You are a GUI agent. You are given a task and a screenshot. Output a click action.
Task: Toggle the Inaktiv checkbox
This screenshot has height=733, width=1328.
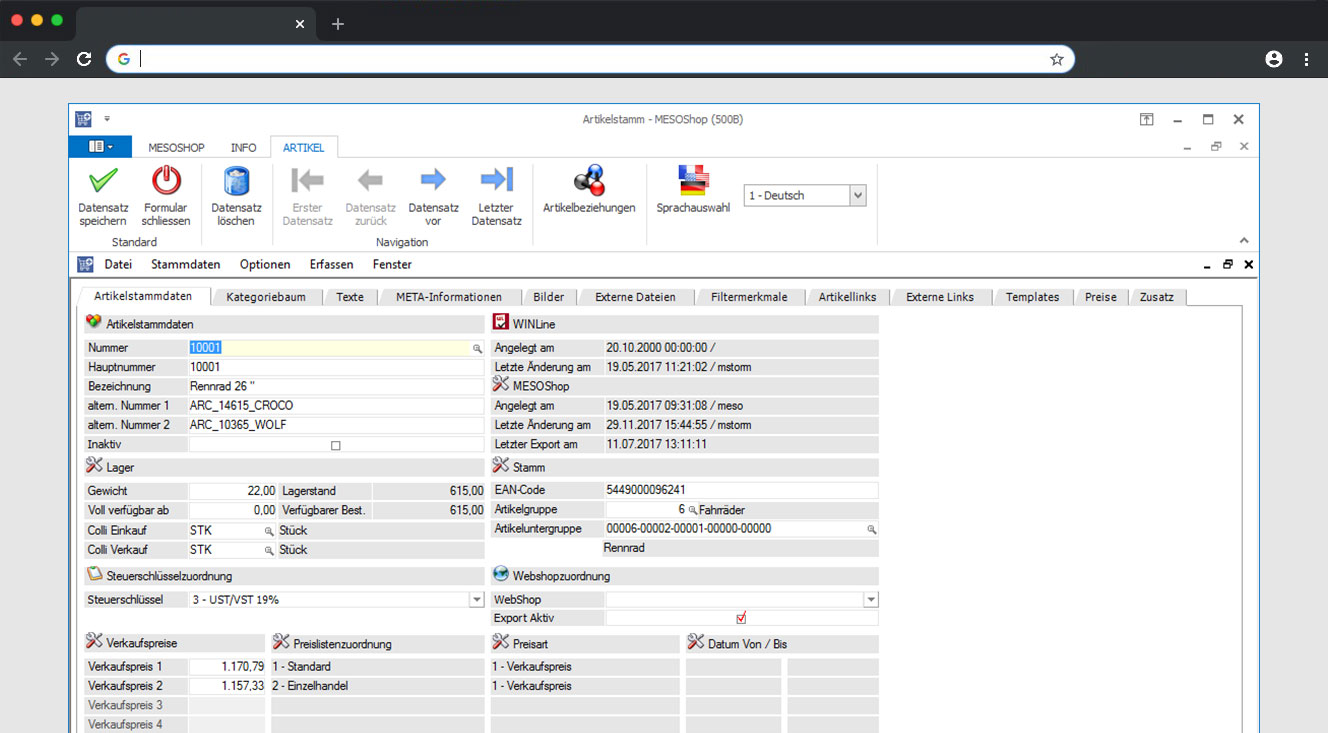coord(336,445)
